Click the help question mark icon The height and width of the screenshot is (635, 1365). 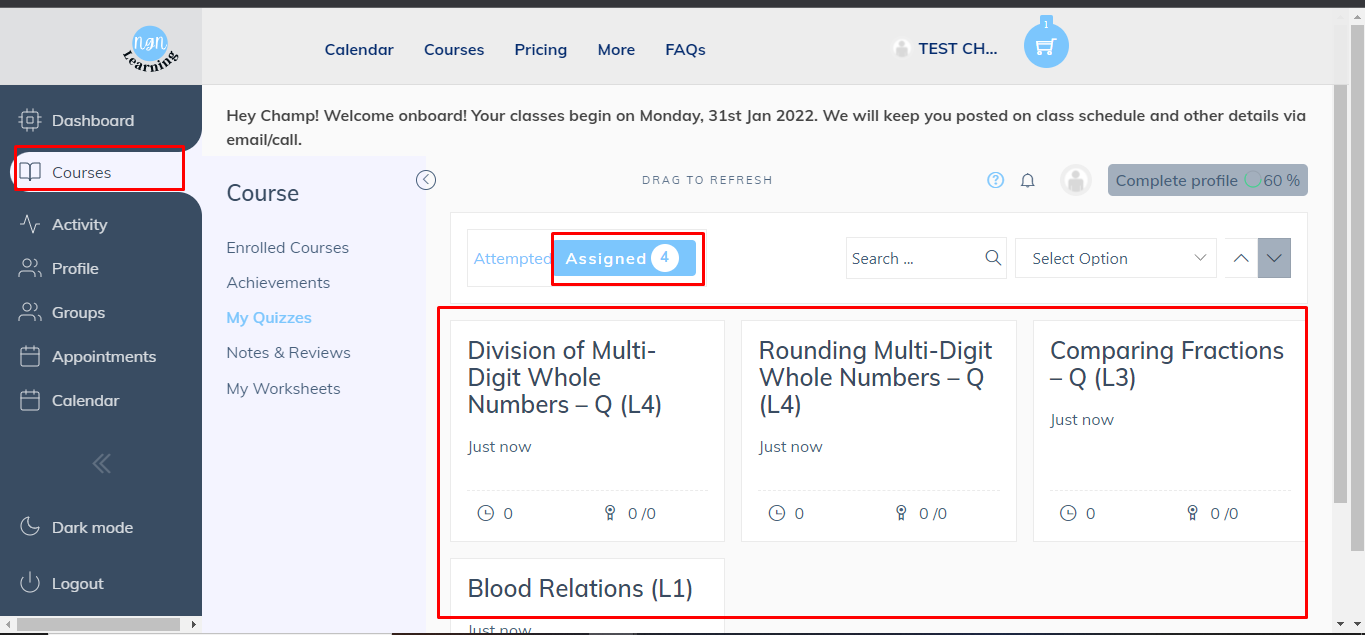[x=995, y=181]
